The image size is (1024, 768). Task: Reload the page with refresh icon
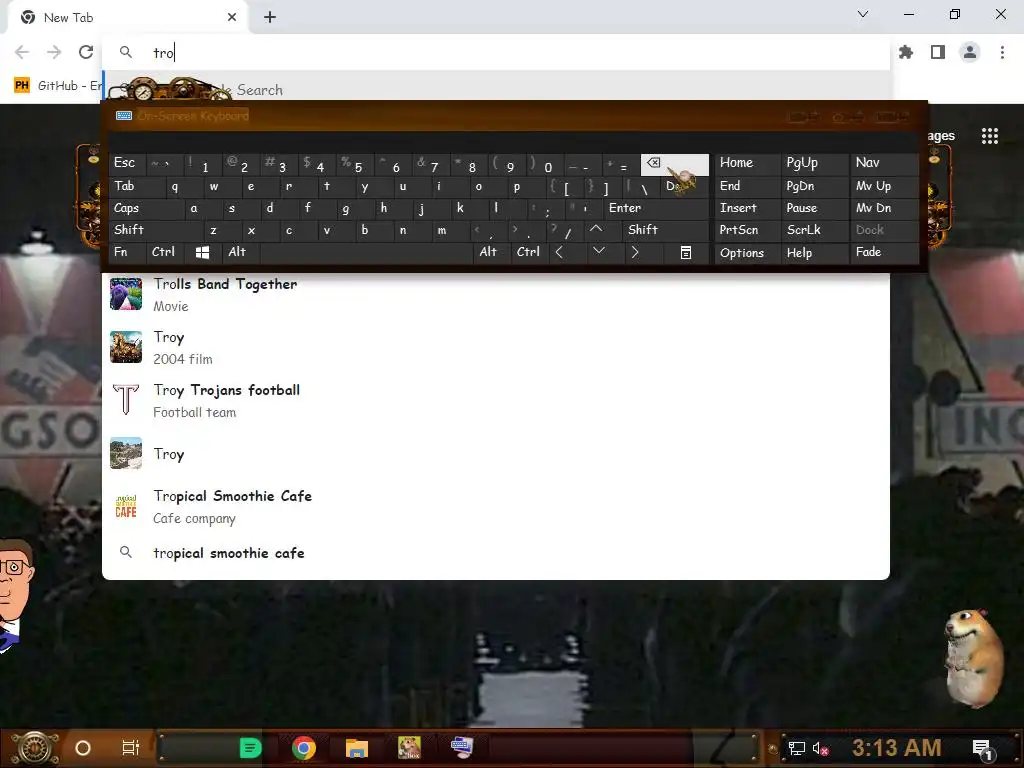[x=86, y=52]
